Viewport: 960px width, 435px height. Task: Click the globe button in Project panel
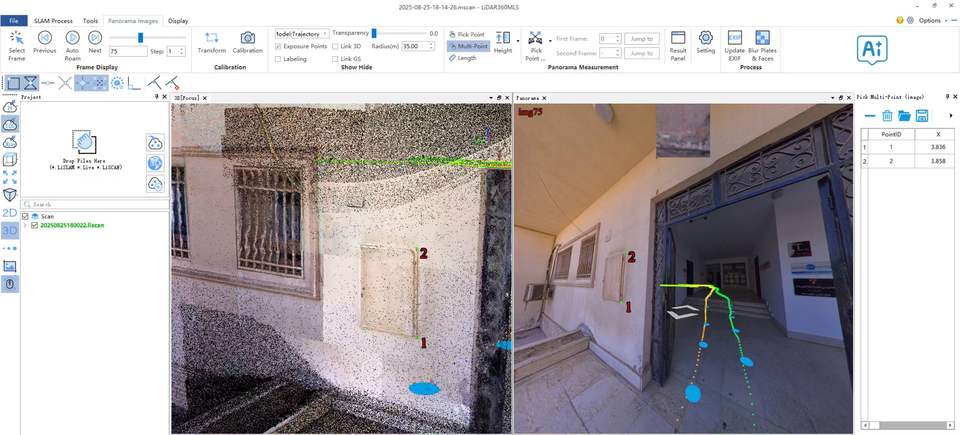(x=156, y=163)
